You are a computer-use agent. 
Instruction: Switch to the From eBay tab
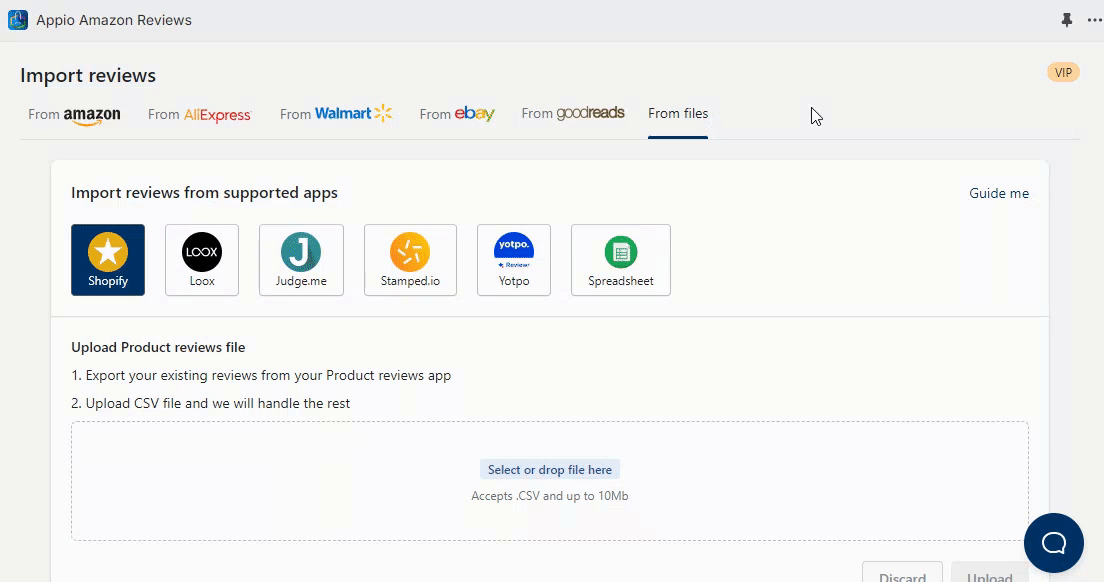pos(457,114)
